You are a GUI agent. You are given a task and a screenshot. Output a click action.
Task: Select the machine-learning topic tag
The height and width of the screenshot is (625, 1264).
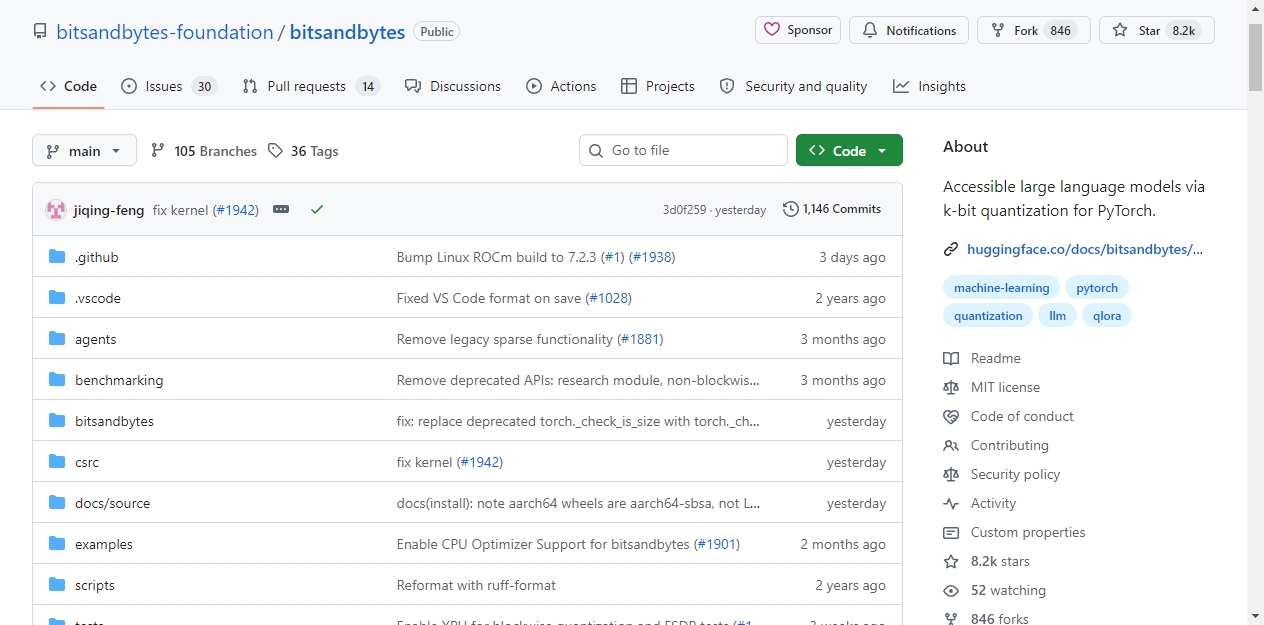coord(1002,288)
